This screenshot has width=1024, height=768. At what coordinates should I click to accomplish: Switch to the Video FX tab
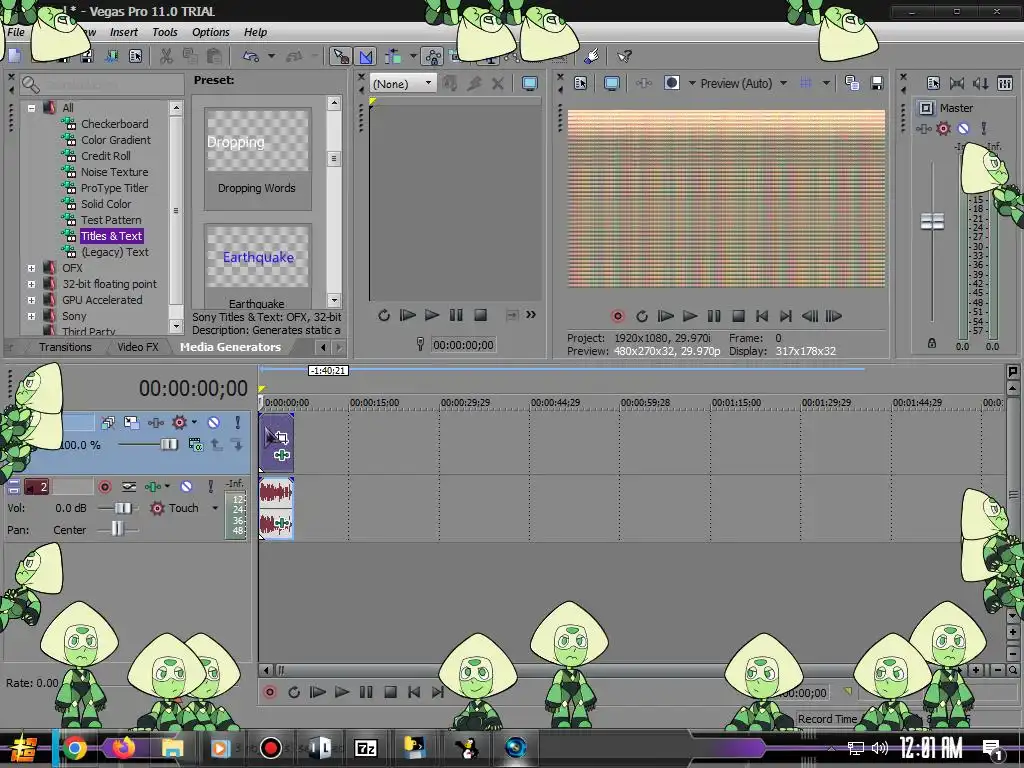point(138,347)
